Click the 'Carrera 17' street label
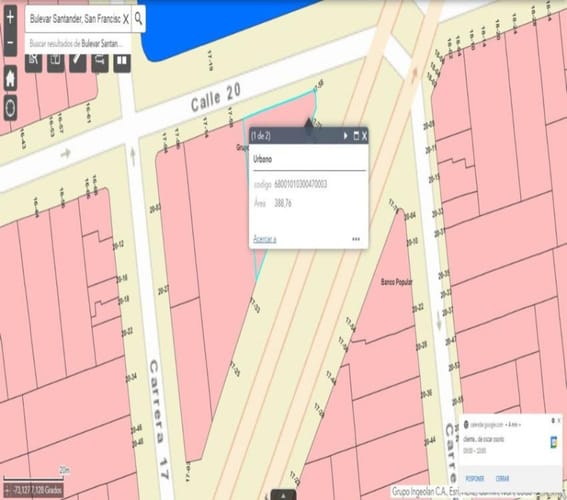This screenshot has height=500, width=567. (x=159, y=419)
